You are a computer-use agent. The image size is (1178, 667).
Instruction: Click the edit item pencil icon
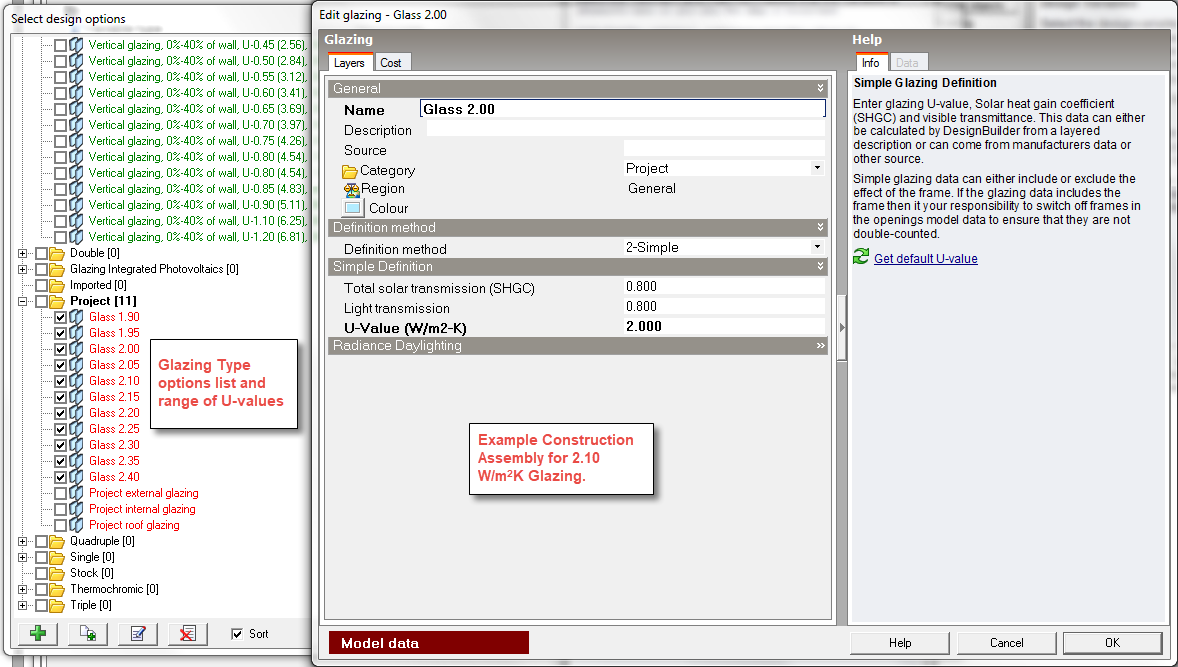138,633
